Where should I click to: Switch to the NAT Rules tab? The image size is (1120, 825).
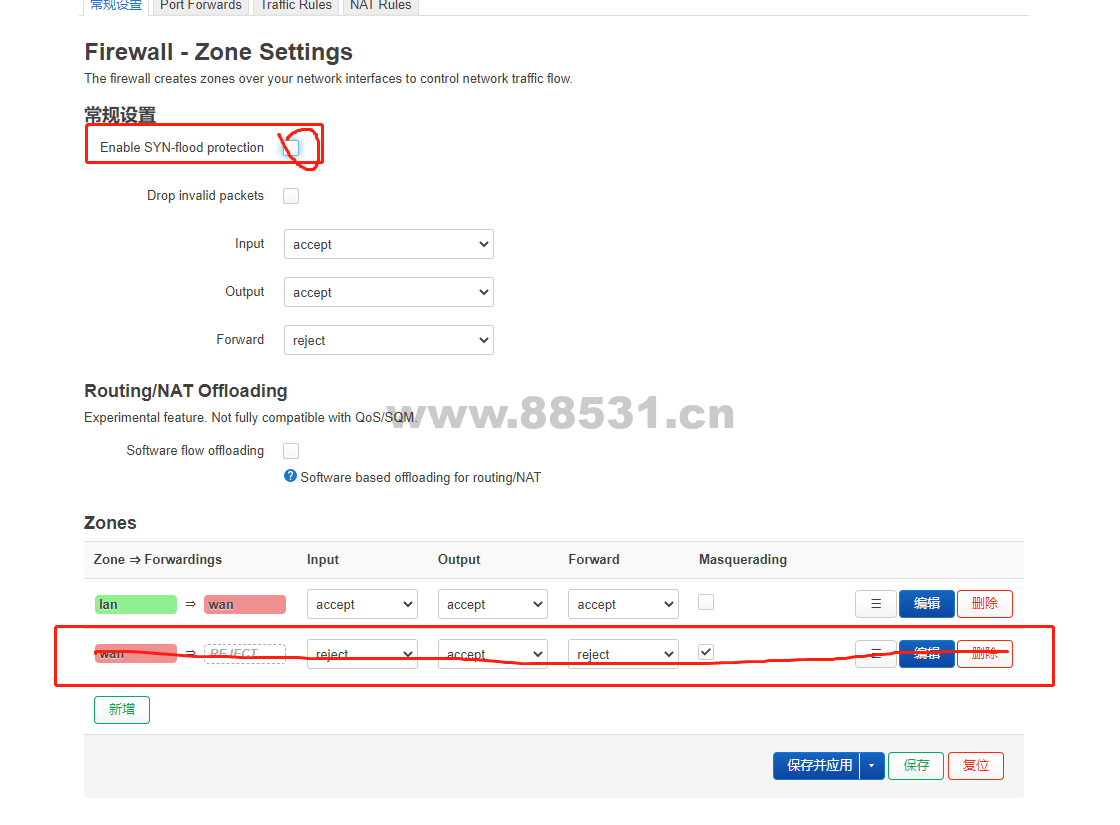(x=381, y=6)
